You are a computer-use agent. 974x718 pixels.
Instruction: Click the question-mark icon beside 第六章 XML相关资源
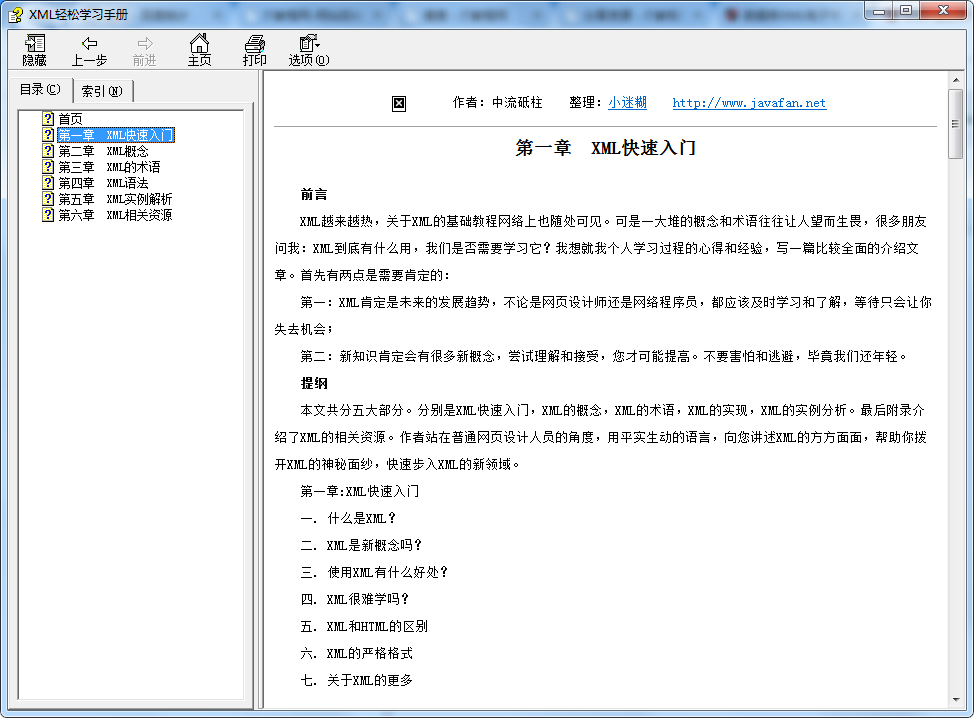click(48, 214)
